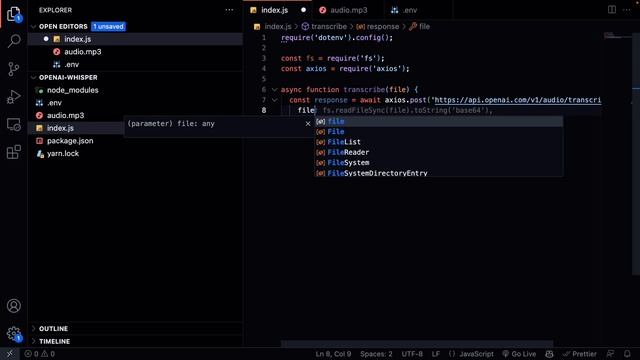Close the parameter hint popup
The image size is (640, 360).
tap(308, 124)
